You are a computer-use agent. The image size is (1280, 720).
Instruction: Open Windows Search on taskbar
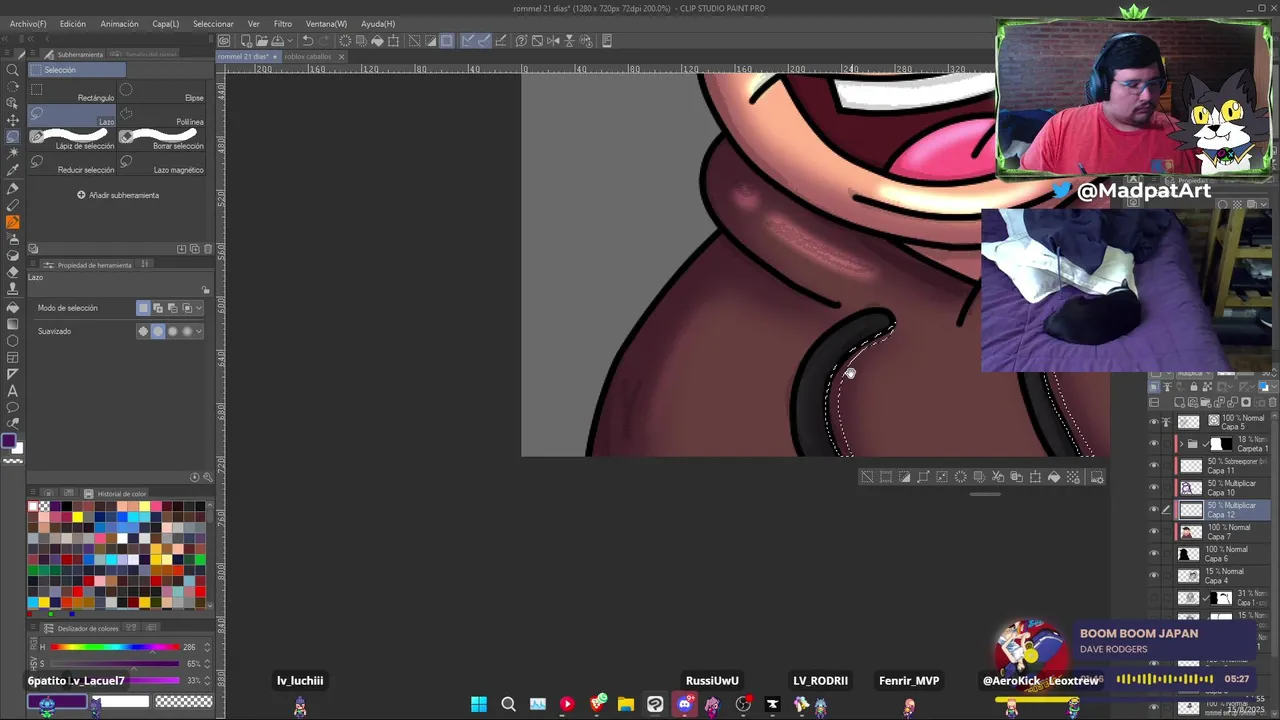[x=508, y=704]
